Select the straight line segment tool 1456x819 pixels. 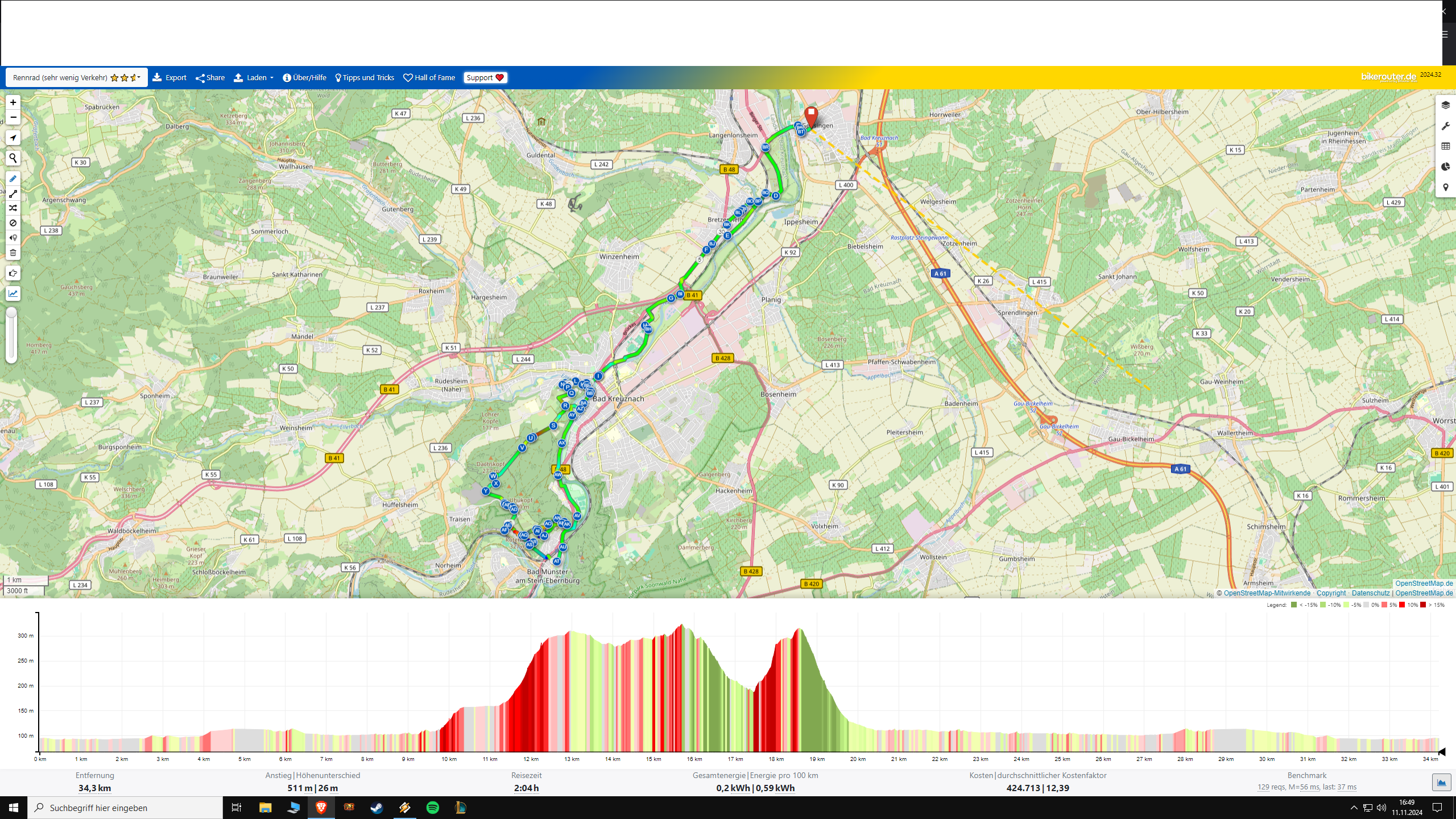(13, 194)
